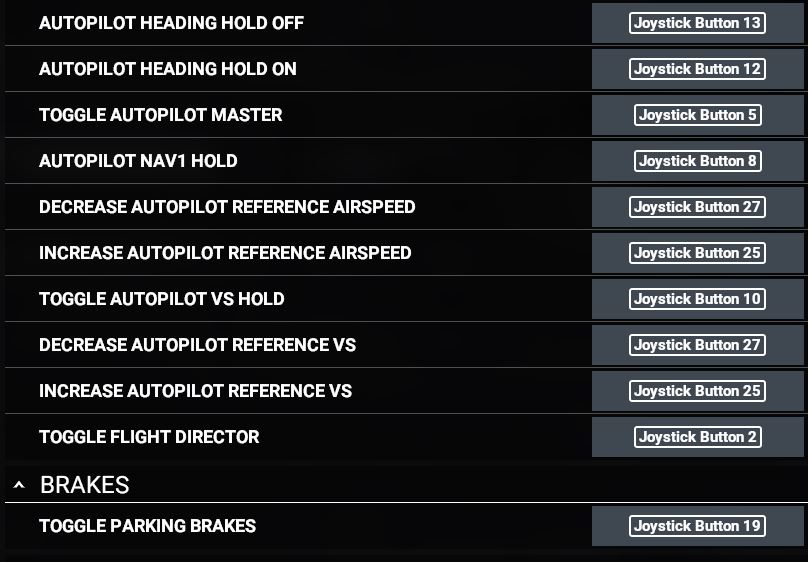Click Joystick Button 13 binding for Heading Hold Off
This screenshot has width=808, height=562.
pos(697,23)
